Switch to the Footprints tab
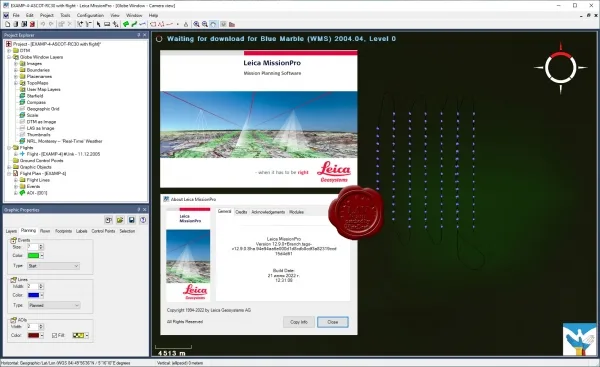 coord(64,231)
